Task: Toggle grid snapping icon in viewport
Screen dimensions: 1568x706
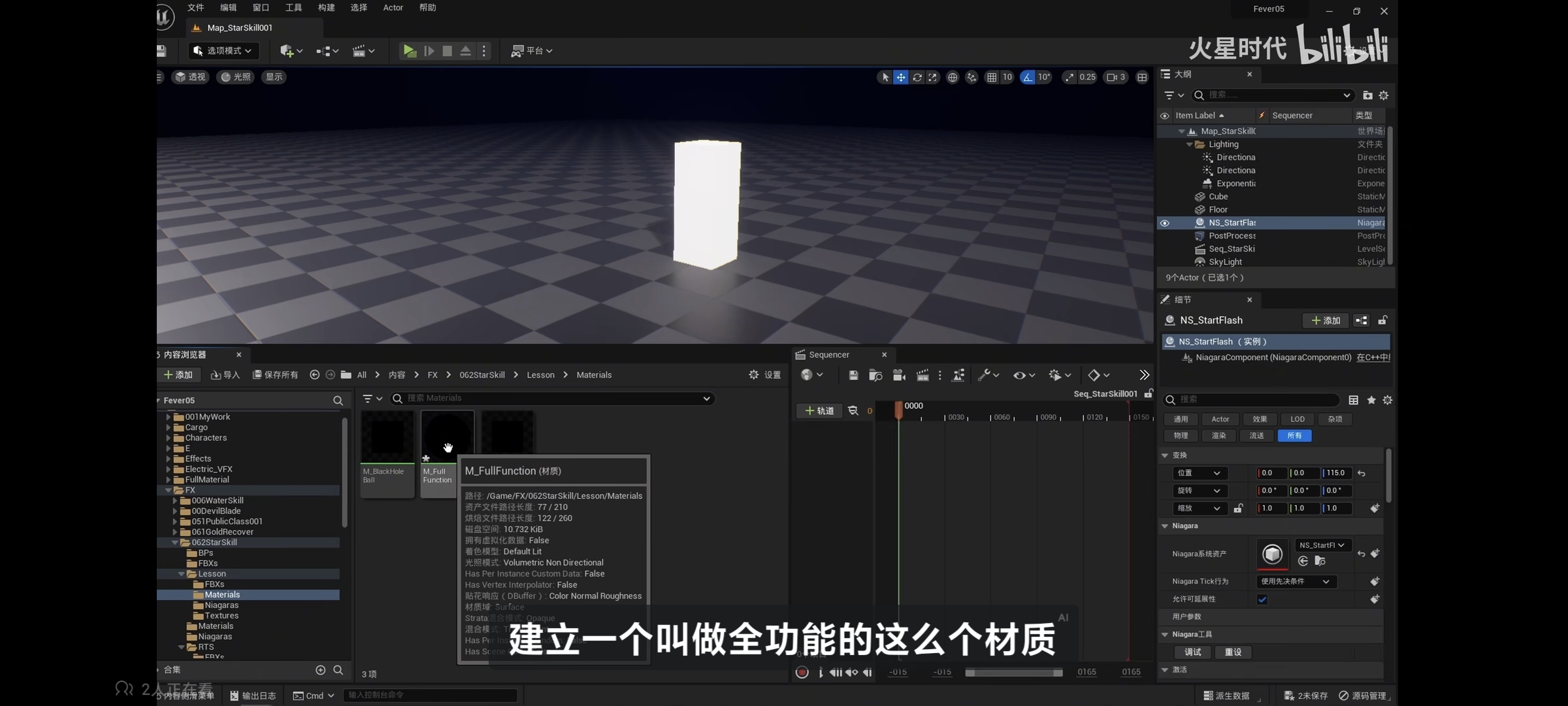Action: click(992, 77)
